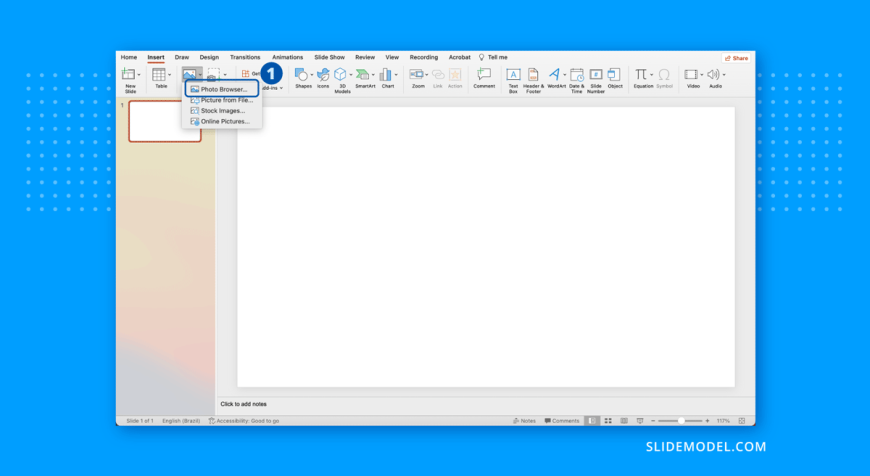Zoom in with plus button
Screen dimensions: 870x476
(707, 421)
